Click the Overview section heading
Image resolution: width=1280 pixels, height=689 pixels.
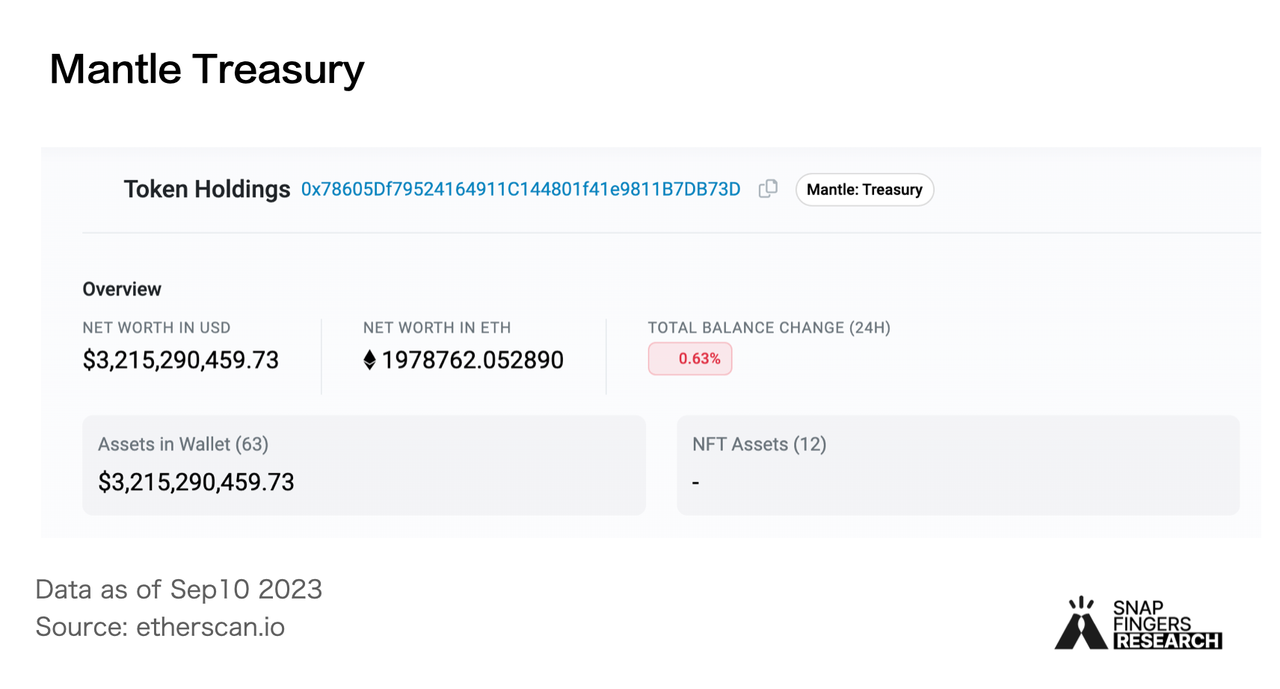[122, 289]
